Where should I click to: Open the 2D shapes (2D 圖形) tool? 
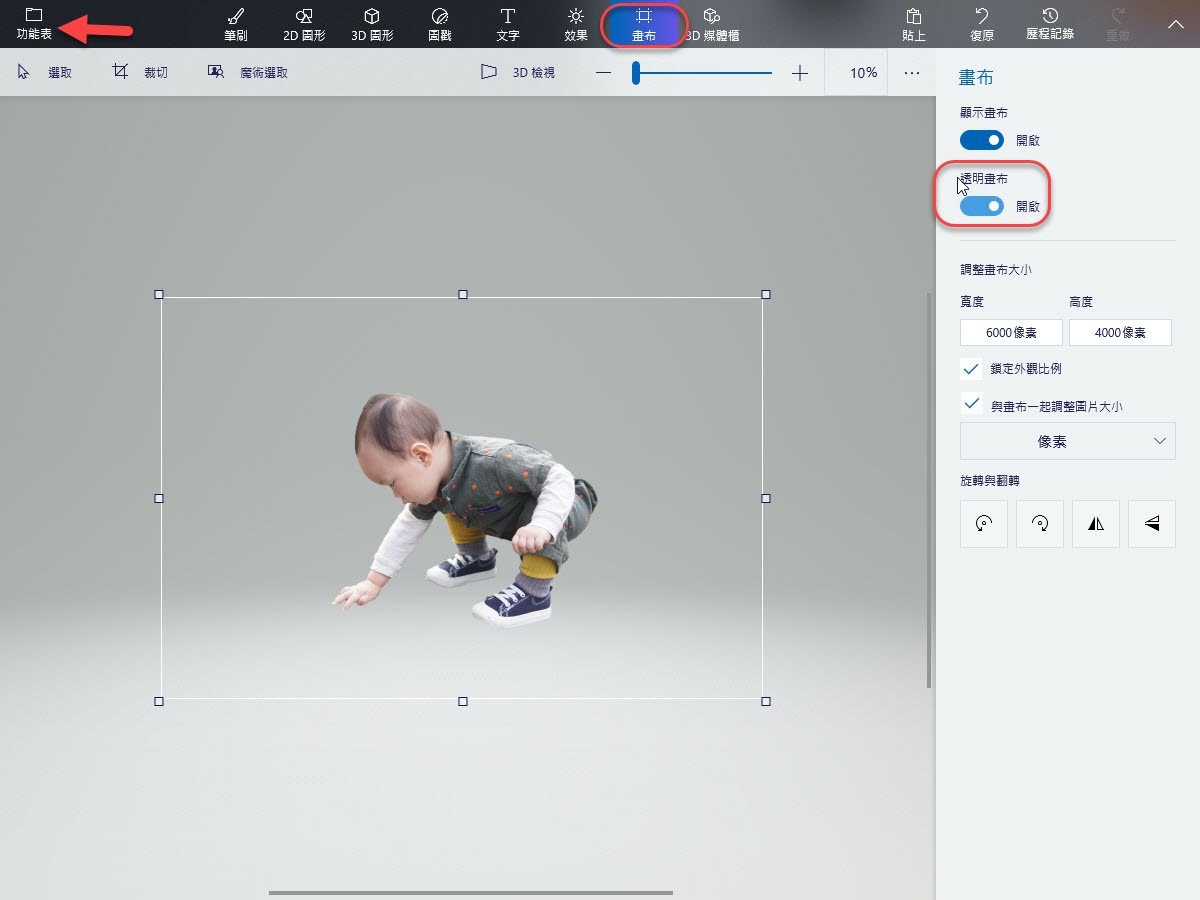[x=304, y=24]
